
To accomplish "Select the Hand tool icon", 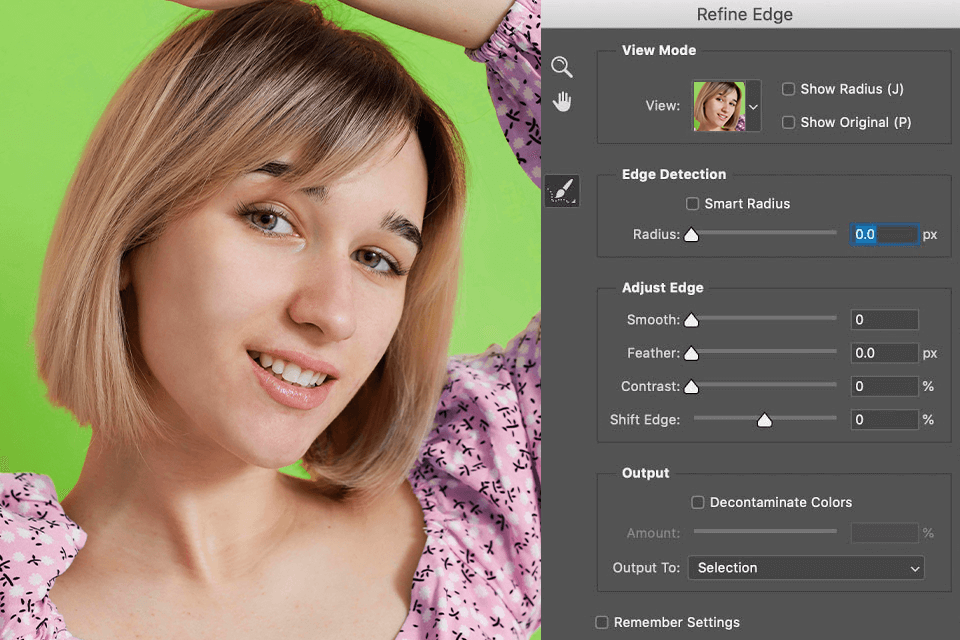I will [562, 101].
